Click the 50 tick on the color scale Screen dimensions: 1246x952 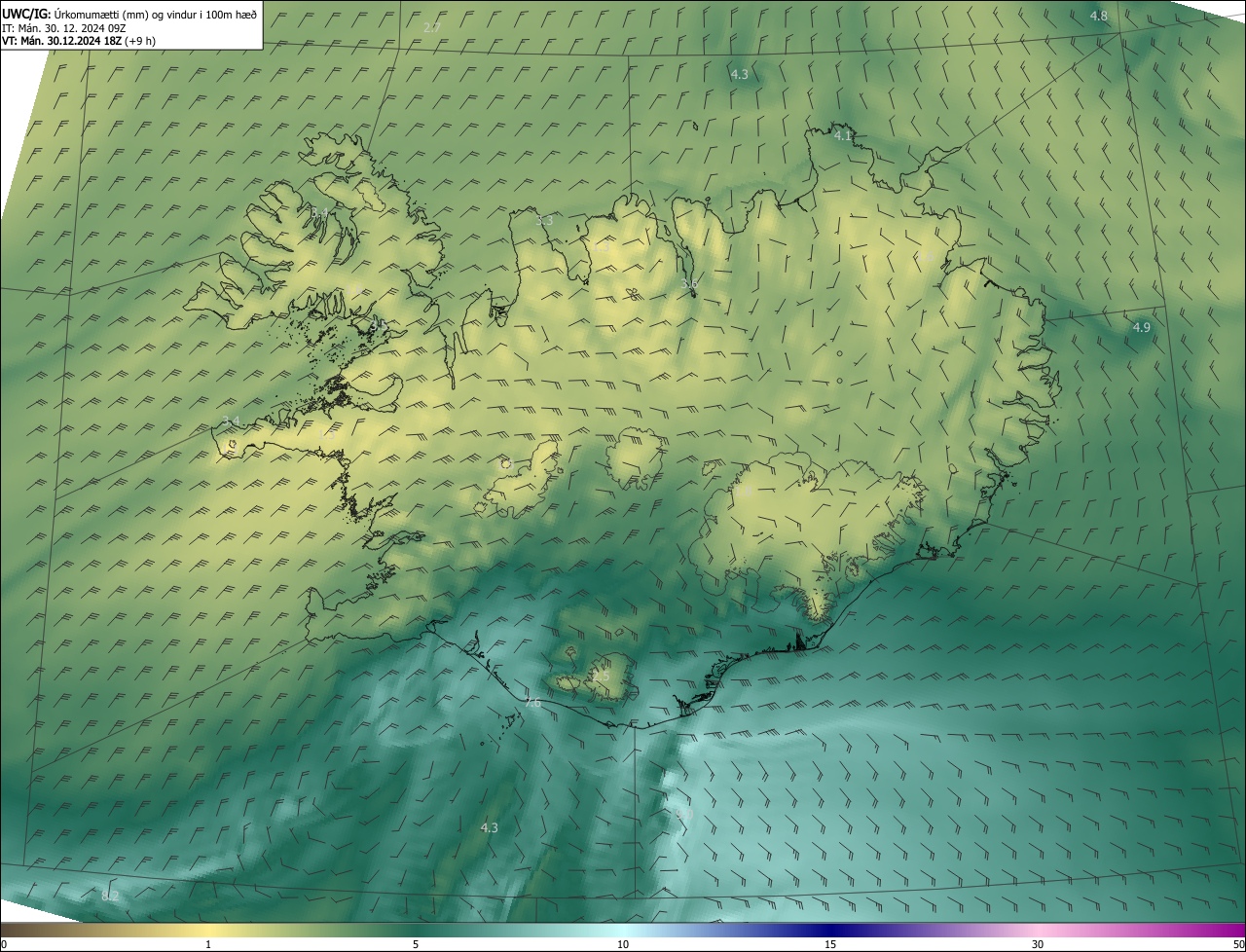(x=1238, y=944)
